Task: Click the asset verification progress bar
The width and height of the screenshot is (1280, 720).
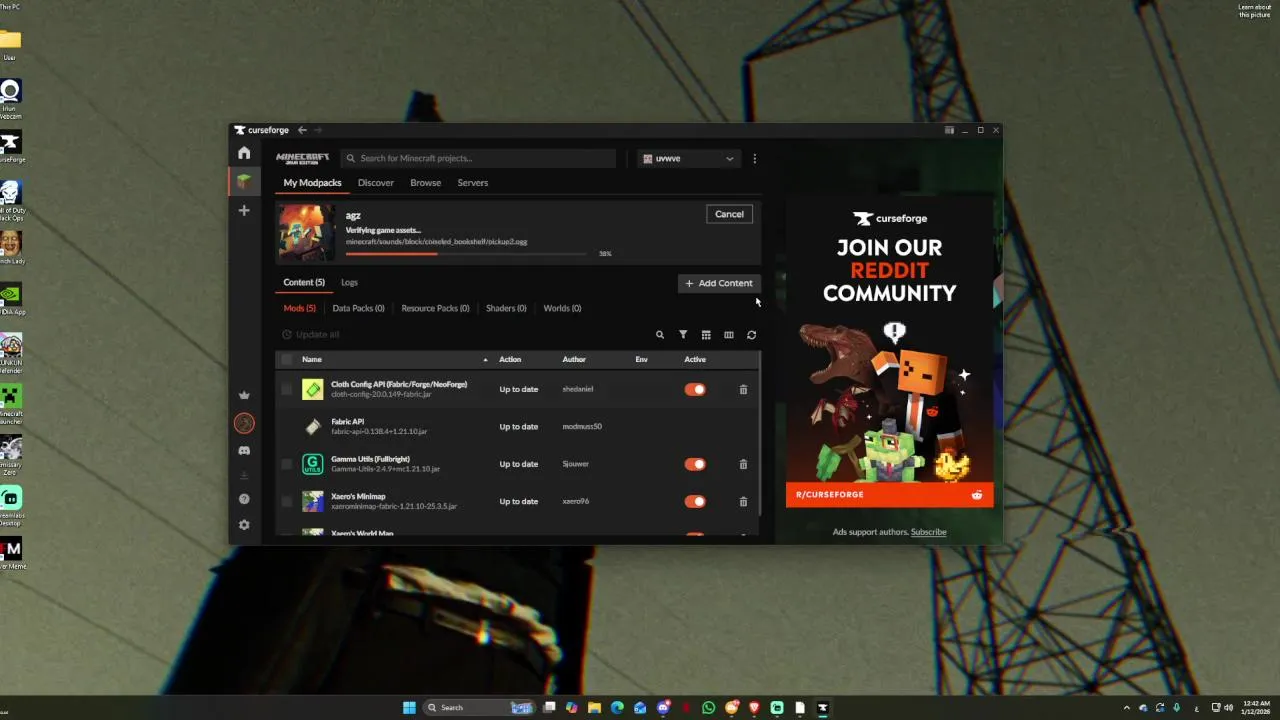Action: coord(466,254)
